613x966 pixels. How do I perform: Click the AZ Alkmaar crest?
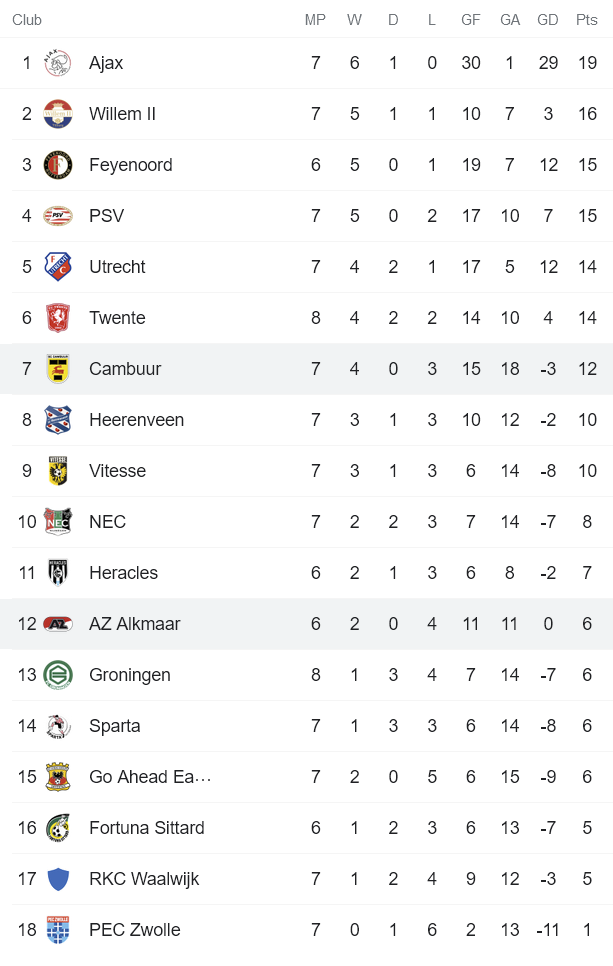coord(58,623)
